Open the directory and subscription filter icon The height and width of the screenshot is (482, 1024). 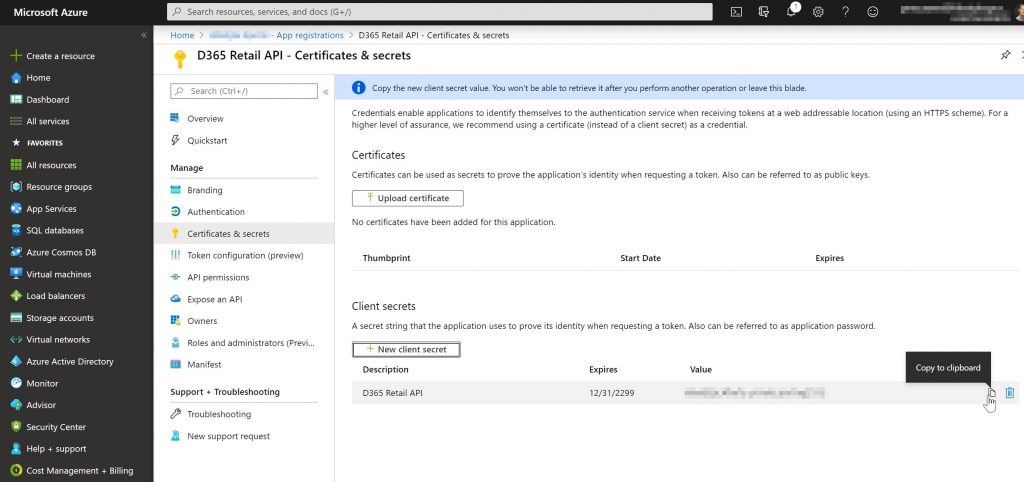click(764, 12)
